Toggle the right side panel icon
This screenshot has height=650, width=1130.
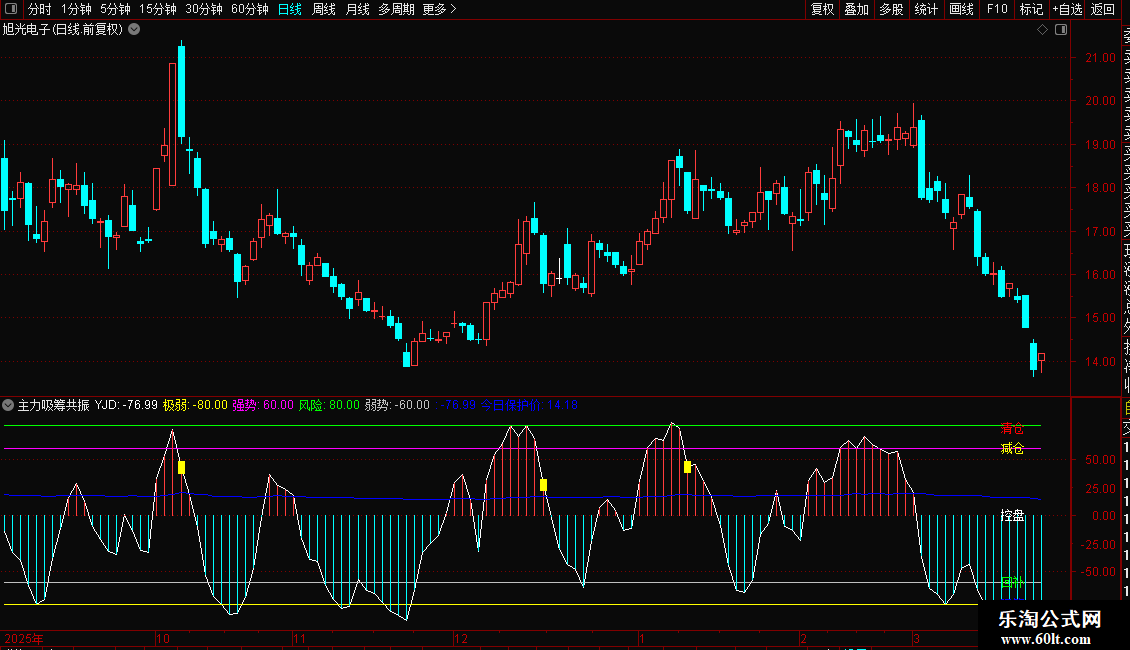tap(1060, 30)
